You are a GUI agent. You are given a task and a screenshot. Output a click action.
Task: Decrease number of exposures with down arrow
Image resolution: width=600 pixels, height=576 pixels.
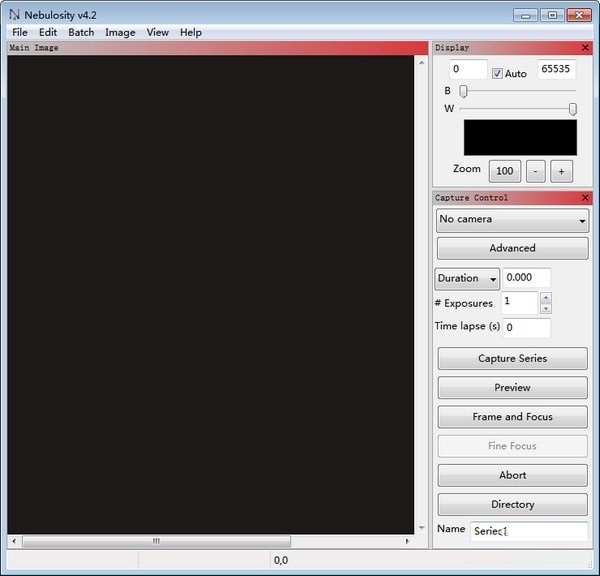546,308
